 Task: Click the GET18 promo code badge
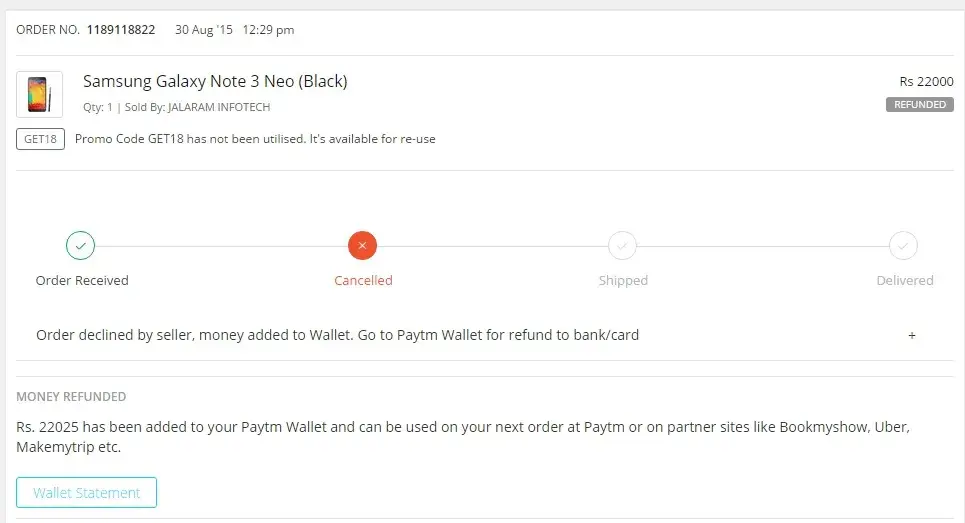click(x=40, y=139)
